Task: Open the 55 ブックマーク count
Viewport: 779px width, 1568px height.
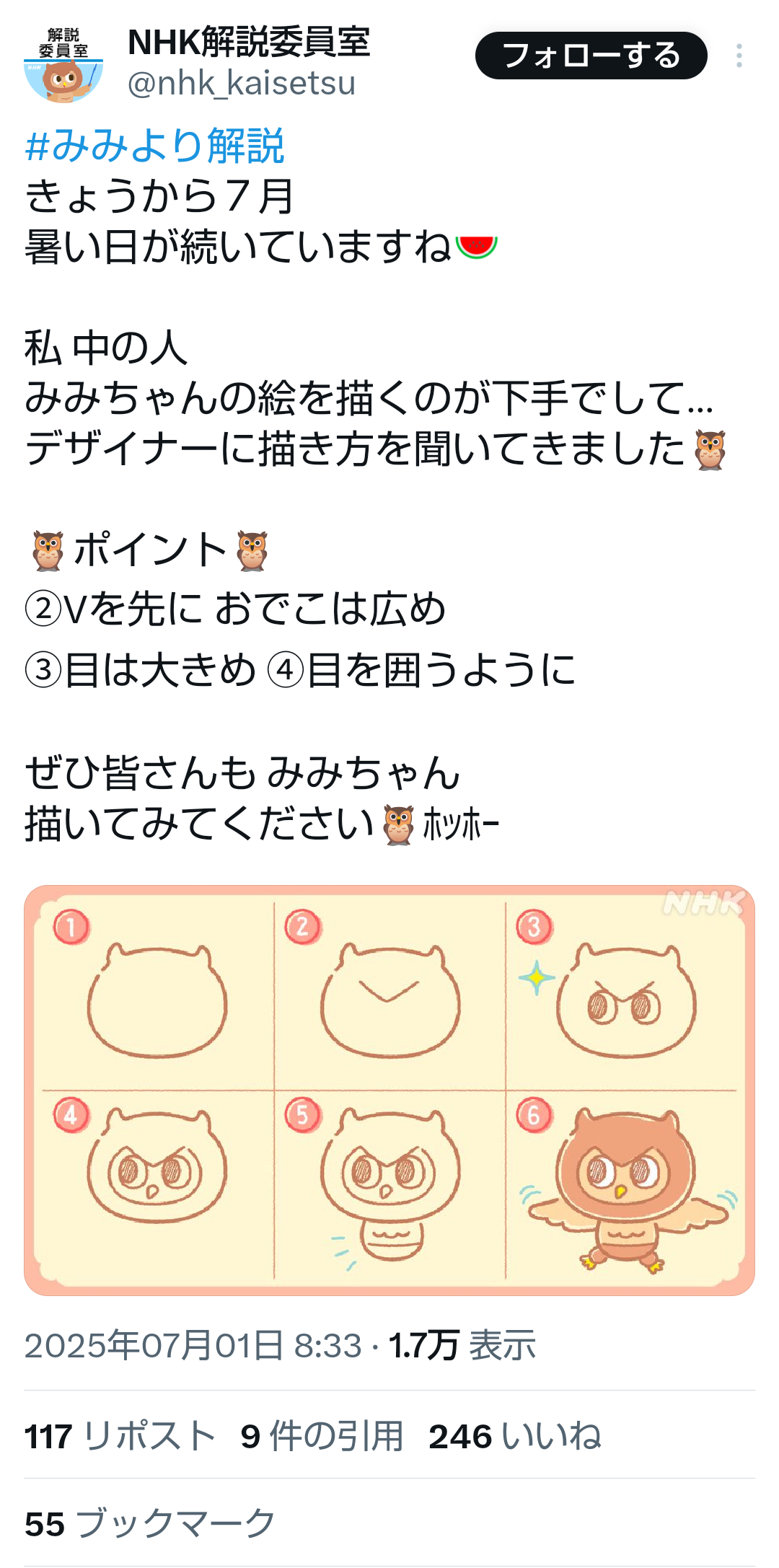Action: (x=151, y=1524)
